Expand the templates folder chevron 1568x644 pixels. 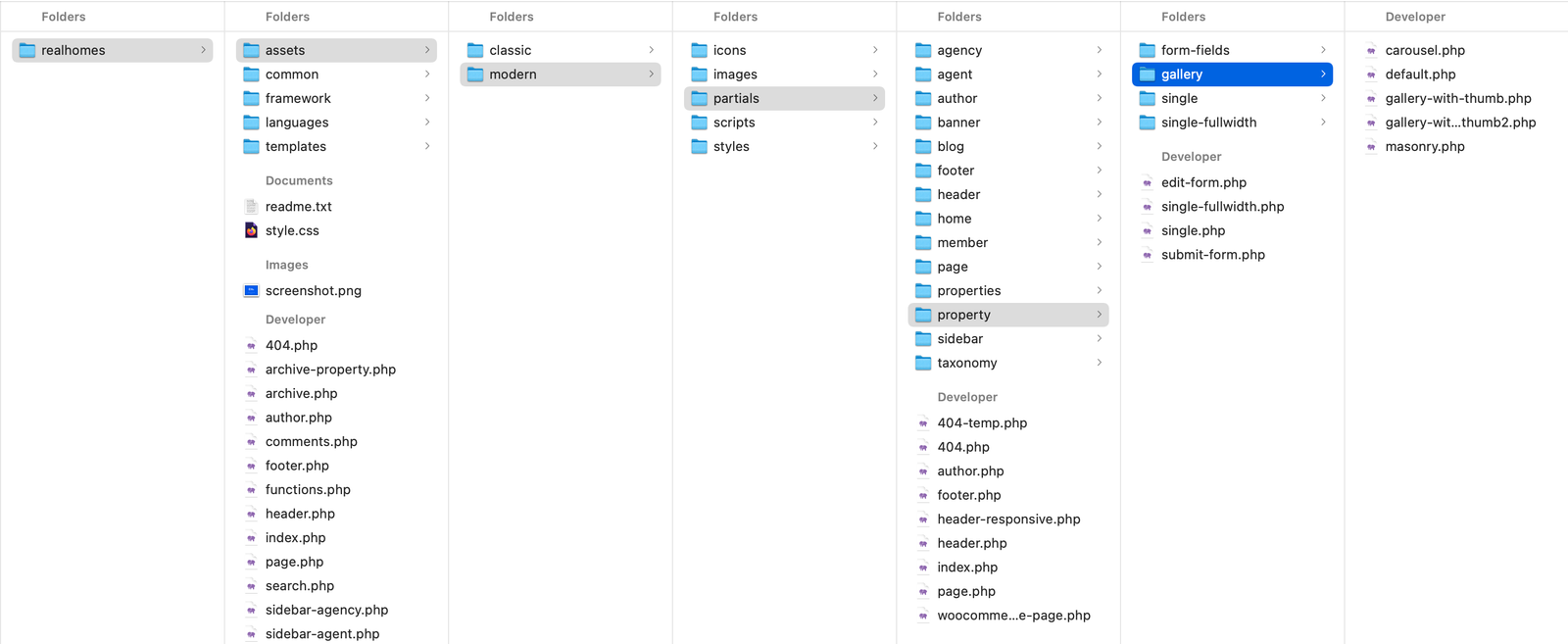(x=427, y=146)
